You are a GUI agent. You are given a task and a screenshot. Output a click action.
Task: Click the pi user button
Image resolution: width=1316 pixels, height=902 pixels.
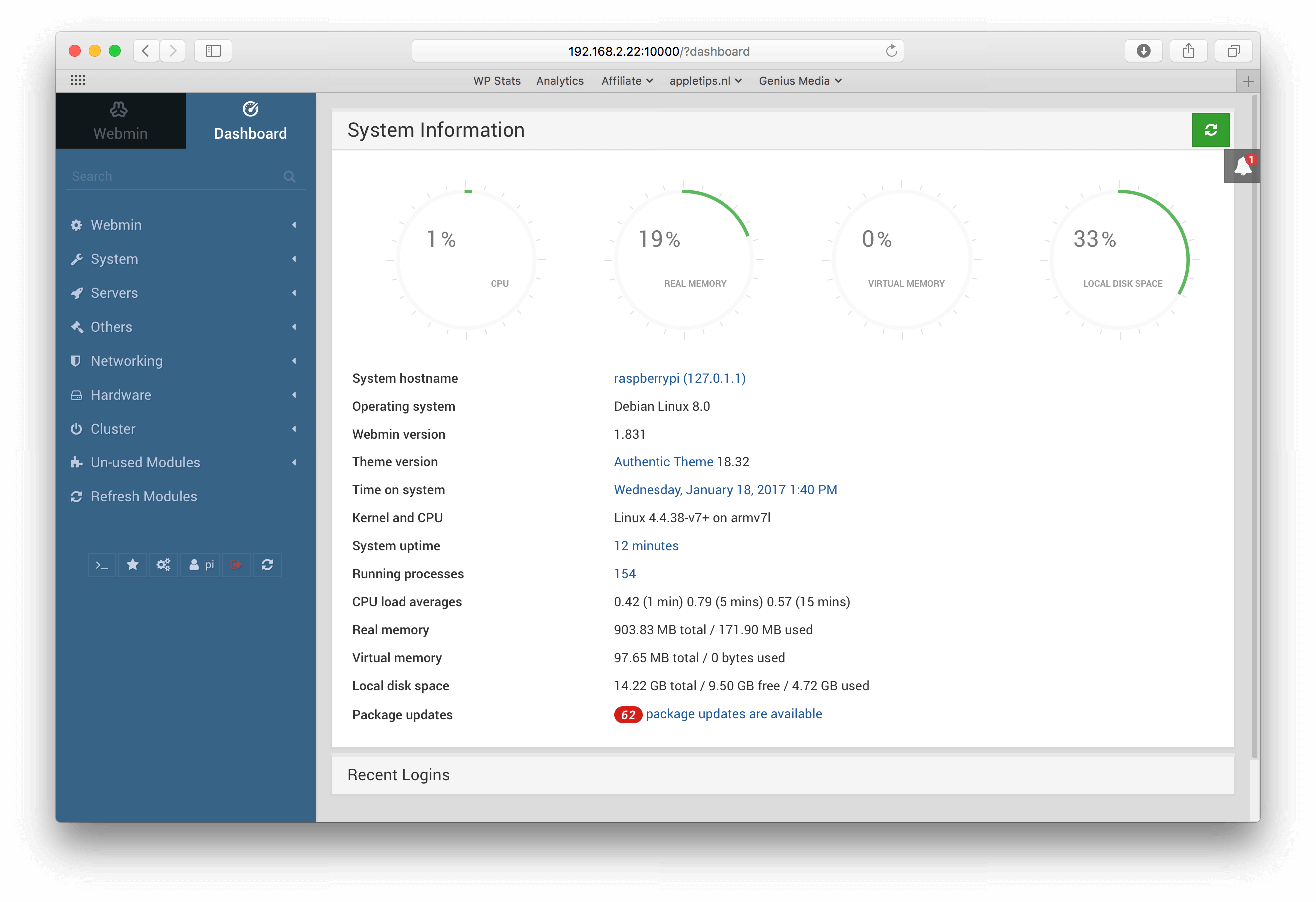pyautogui.click(x=201, y=565)
